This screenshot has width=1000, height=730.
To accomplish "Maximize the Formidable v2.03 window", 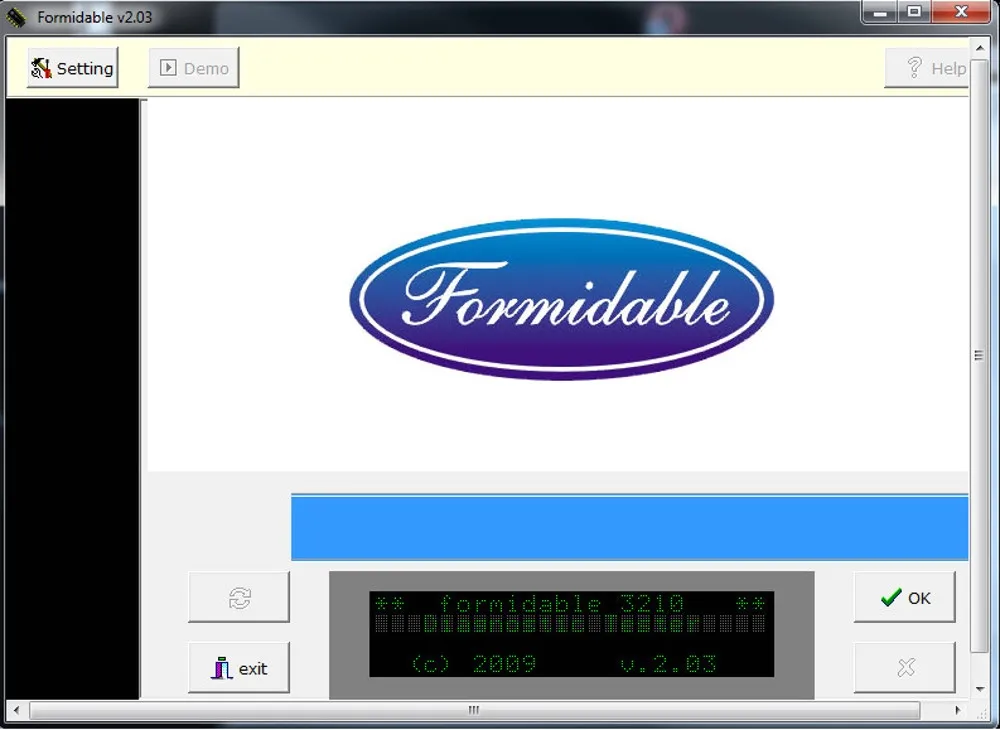I will [x=912, y=12].
